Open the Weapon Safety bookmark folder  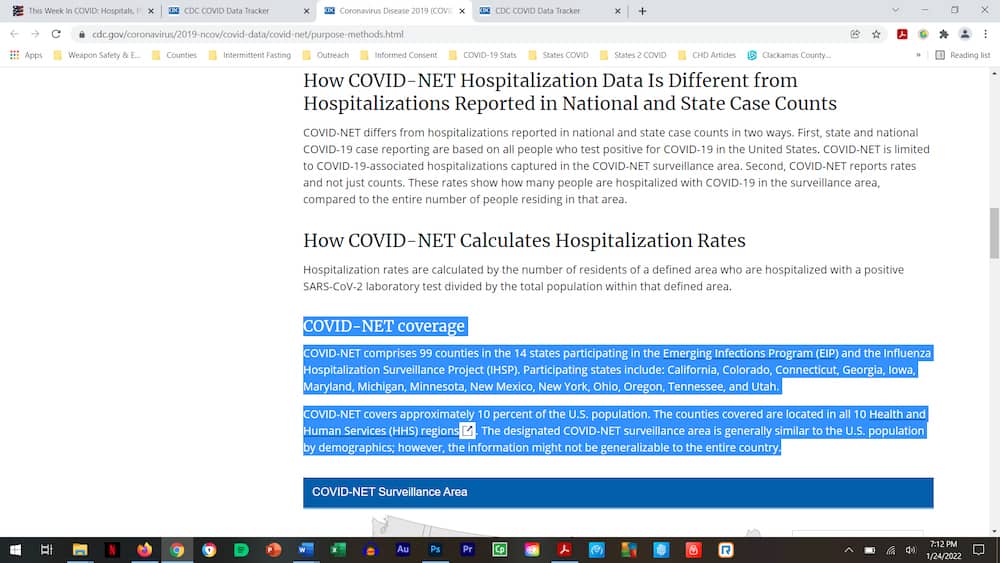click(x=97, y=55)
